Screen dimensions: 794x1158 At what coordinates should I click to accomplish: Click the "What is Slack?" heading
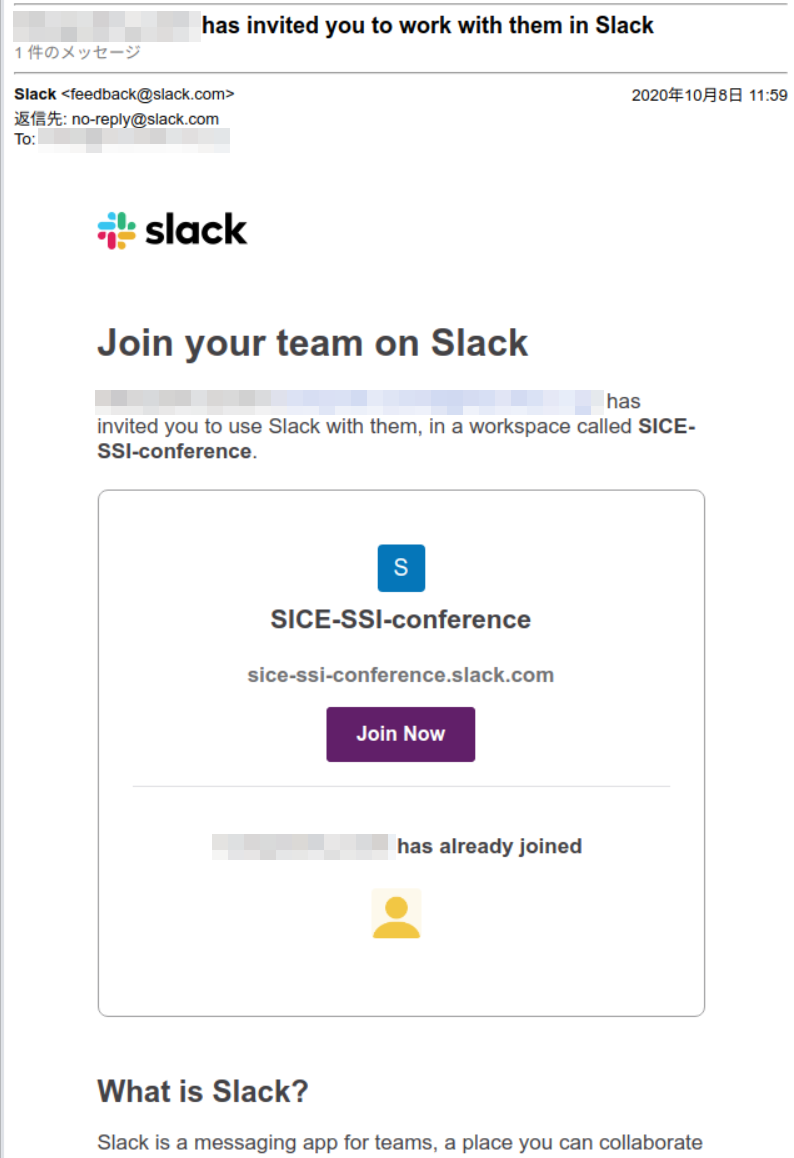point(203,1091)
